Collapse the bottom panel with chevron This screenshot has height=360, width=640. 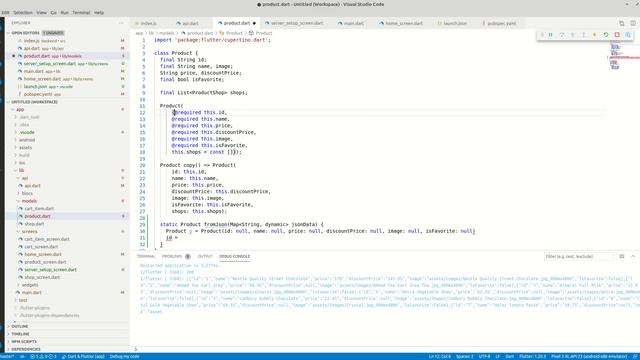tap(633, 256)
